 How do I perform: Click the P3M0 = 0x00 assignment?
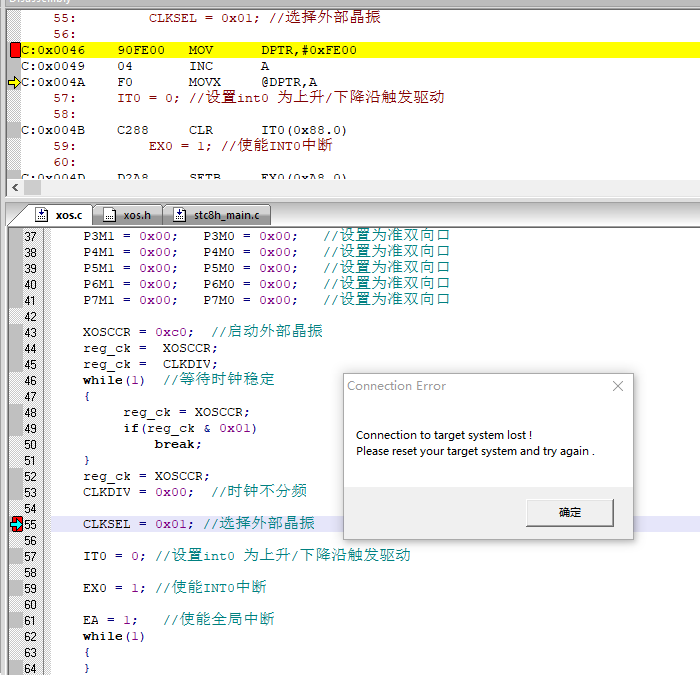tap(250, 236)
